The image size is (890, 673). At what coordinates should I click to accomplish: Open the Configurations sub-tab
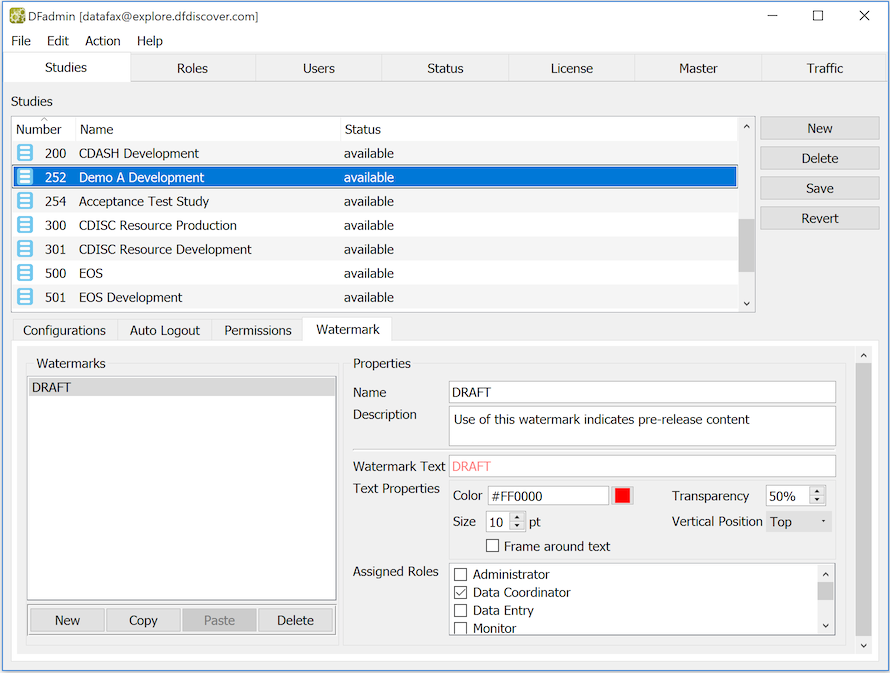[x=64, y=330]
